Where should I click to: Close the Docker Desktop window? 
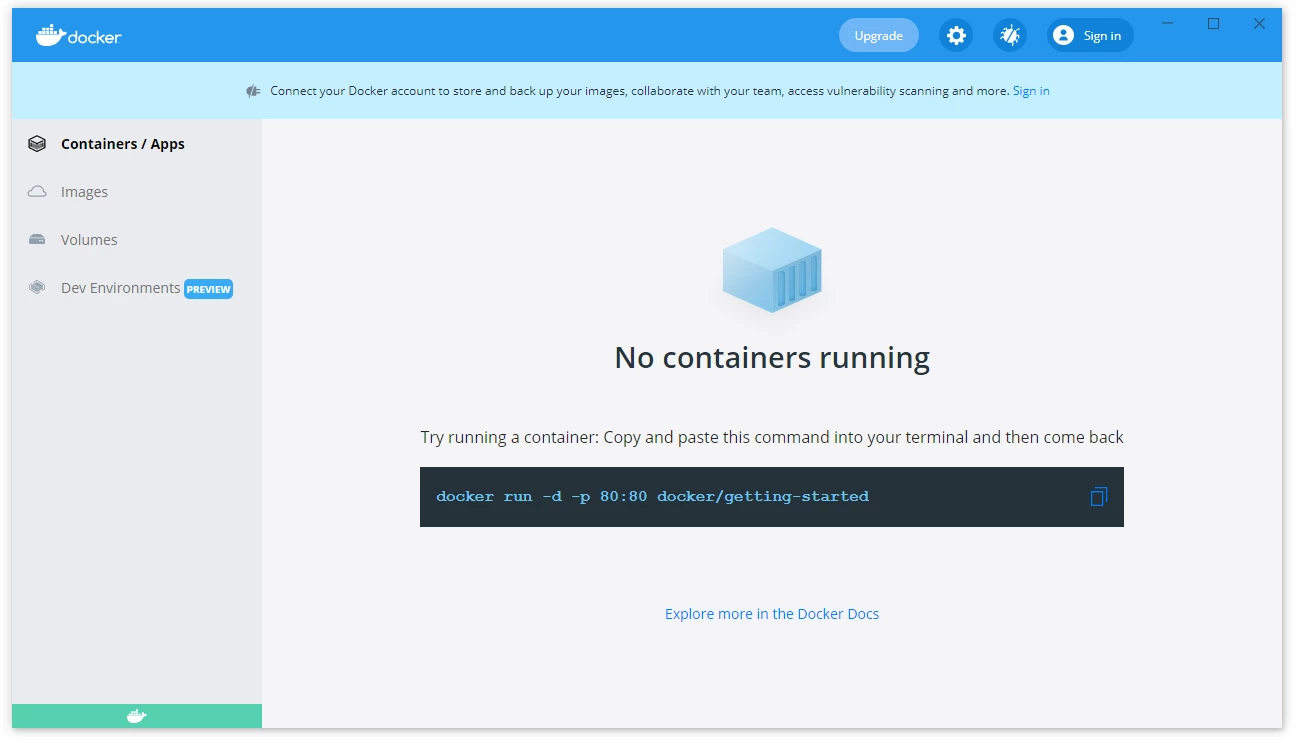pos(1259,24)
